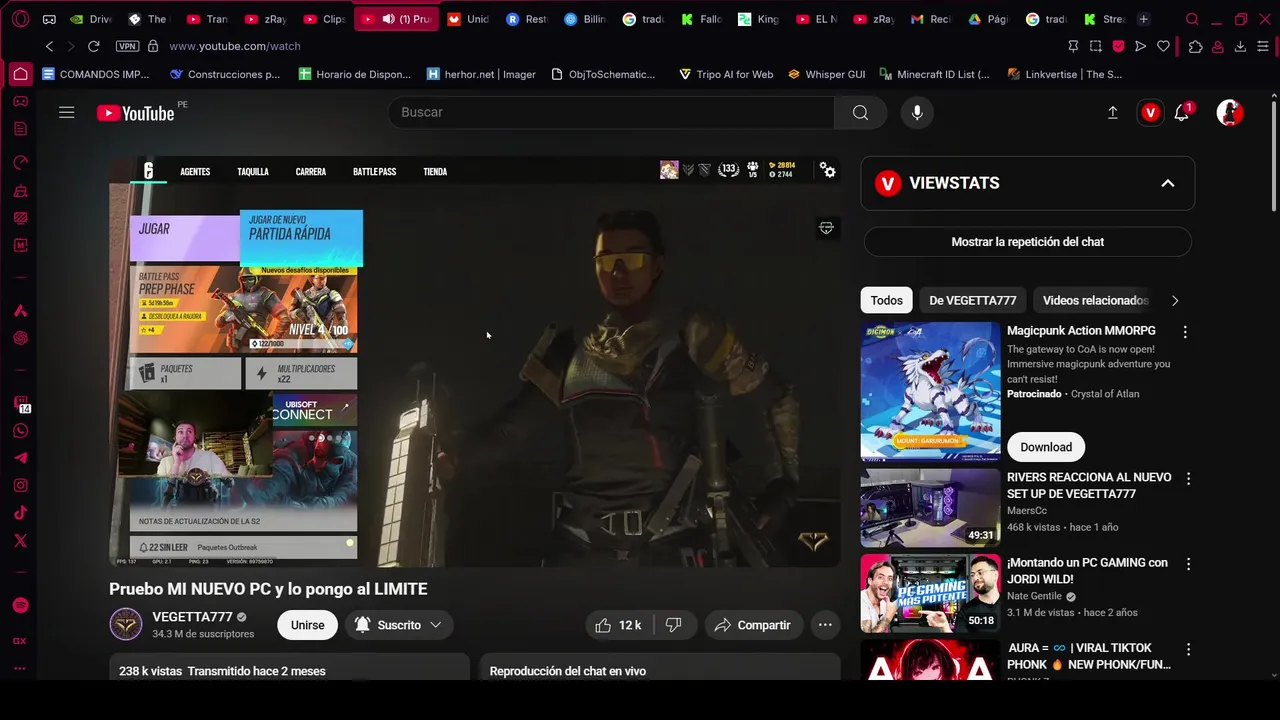Open the Opera easy setup icon
The height and width of the screenshot is (720, 1280).
click(x=1263, y=46)
